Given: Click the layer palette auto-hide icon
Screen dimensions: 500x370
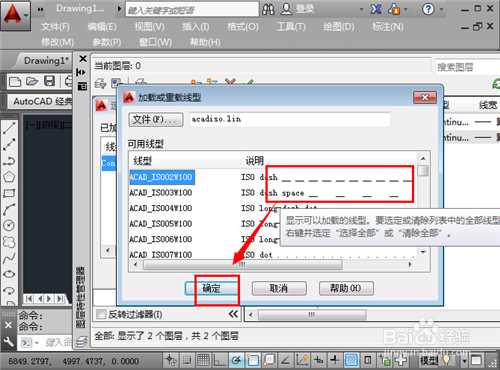Looking at the screenshot, I should pyautogui.click(x=81, y=72).
